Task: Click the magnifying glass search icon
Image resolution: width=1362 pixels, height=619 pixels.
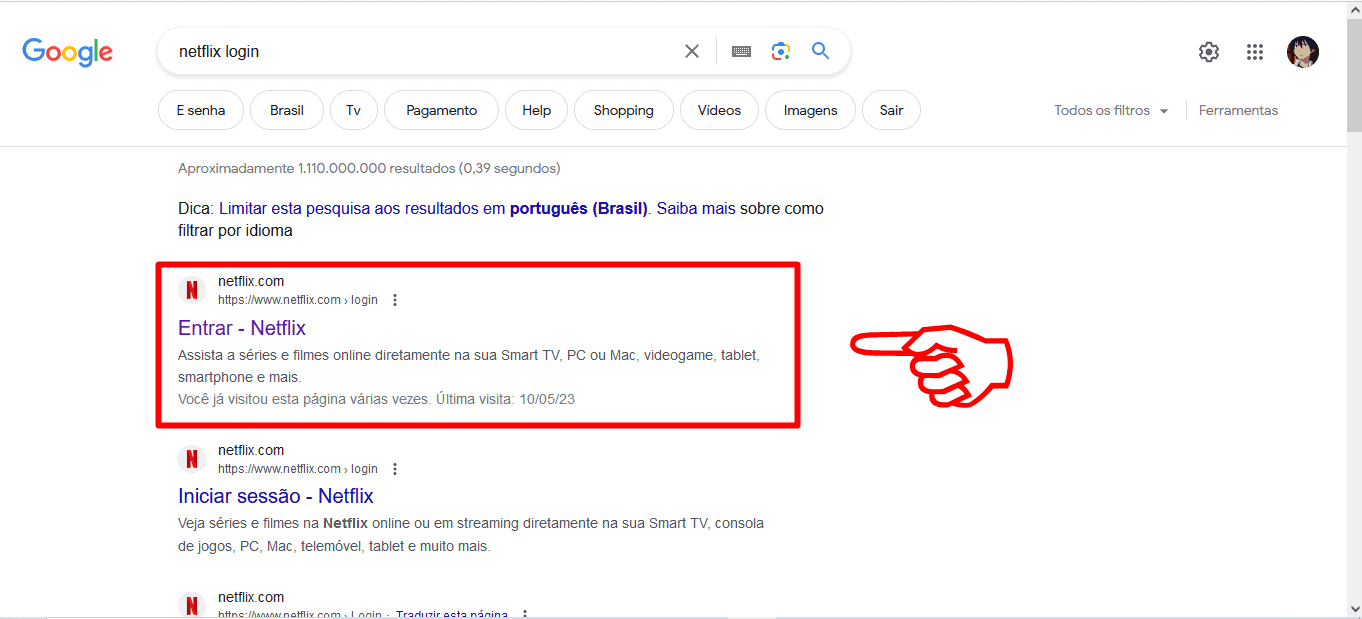Action: point(821,51)
